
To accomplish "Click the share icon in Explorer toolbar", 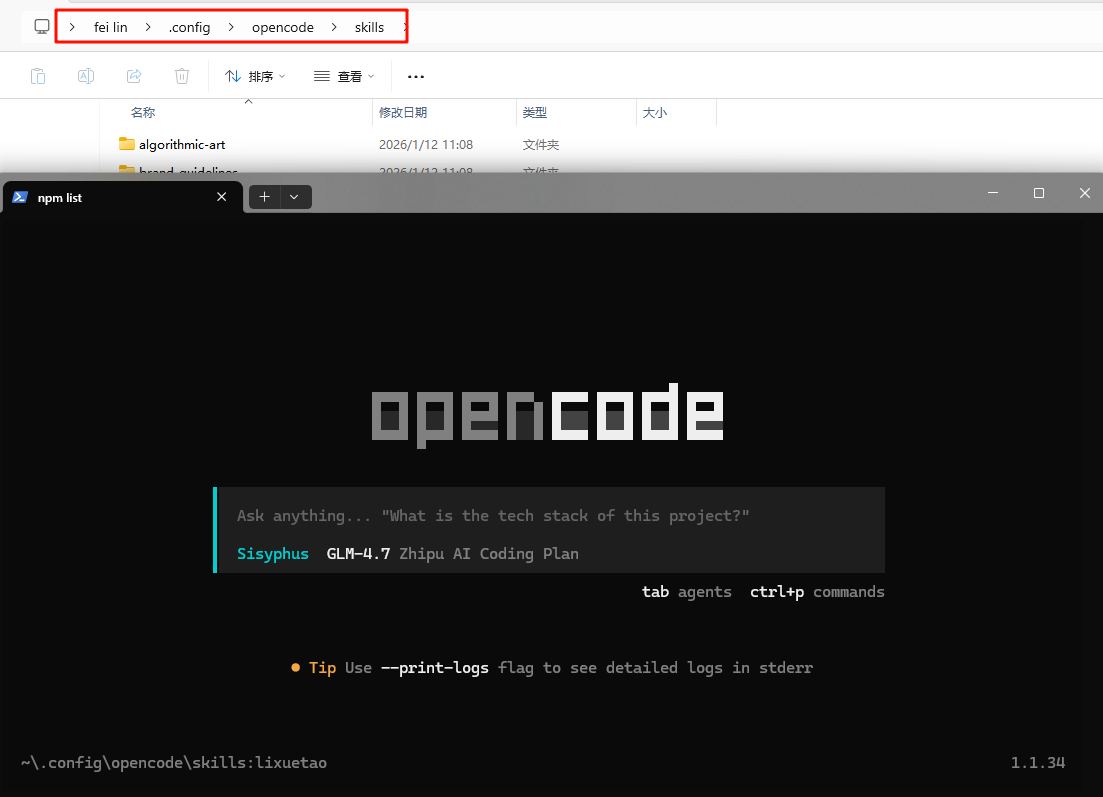I will click(x=134, y=76).
